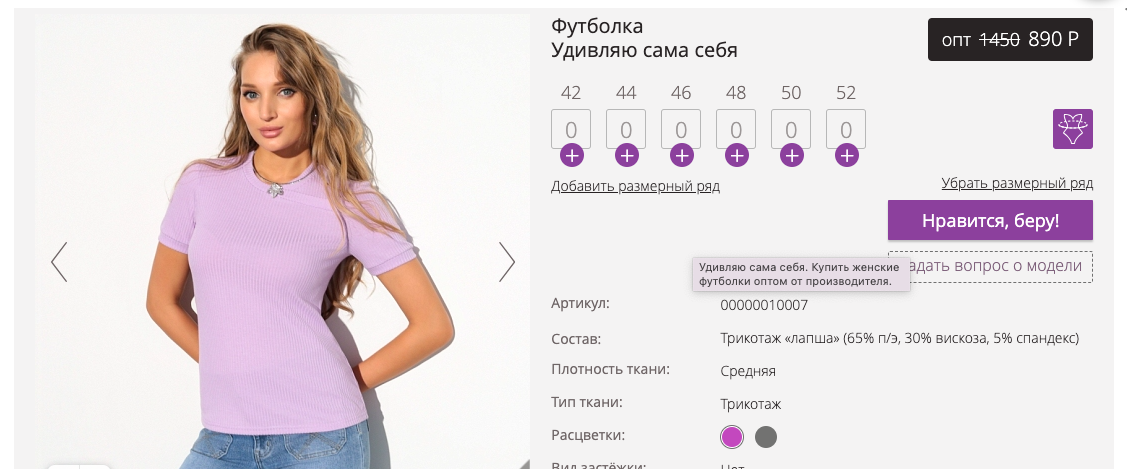Click plus button under size 42
1127x469 pixels.
tap(572, 155)
